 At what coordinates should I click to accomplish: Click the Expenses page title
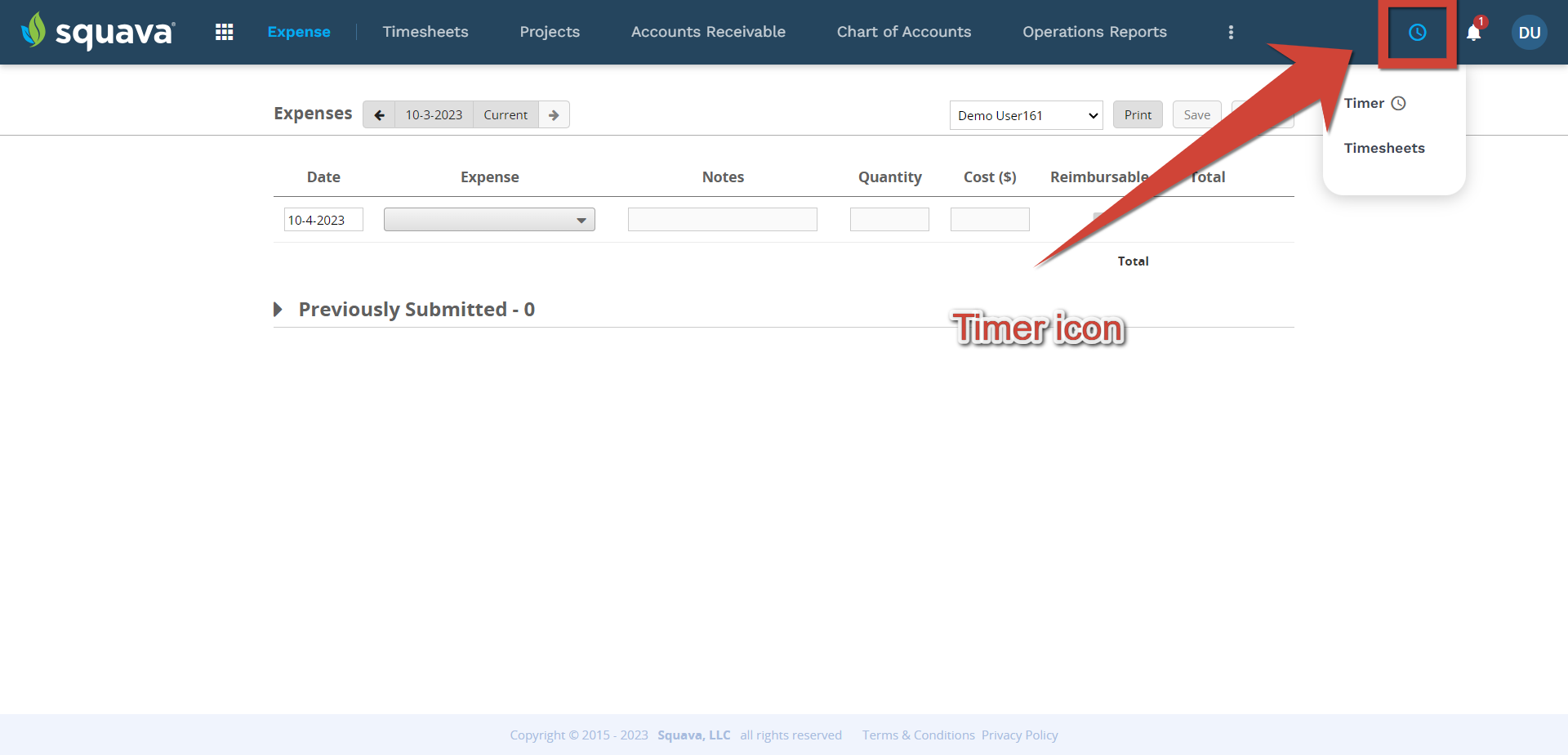(313, 114)
